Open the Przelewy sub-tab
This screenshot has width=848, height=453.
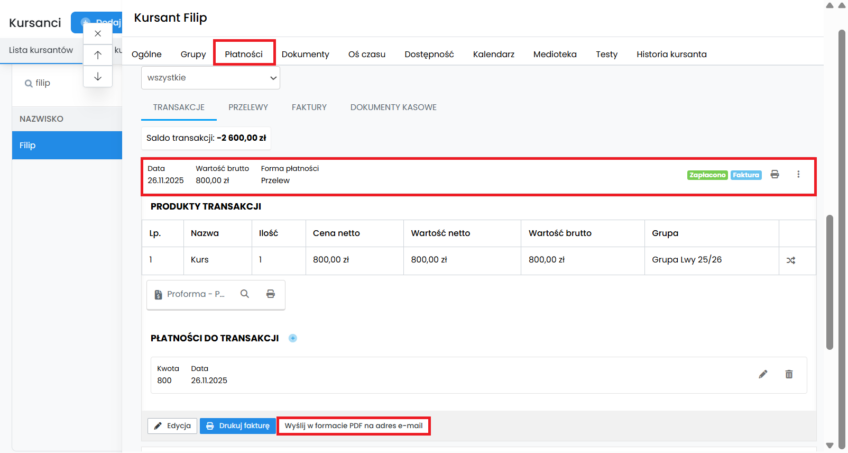point(248,106)
